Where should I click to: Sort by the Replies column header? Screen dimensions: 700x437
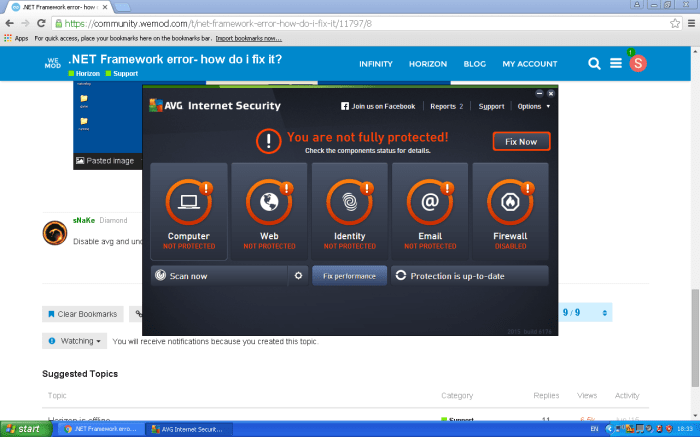point(546,395)
